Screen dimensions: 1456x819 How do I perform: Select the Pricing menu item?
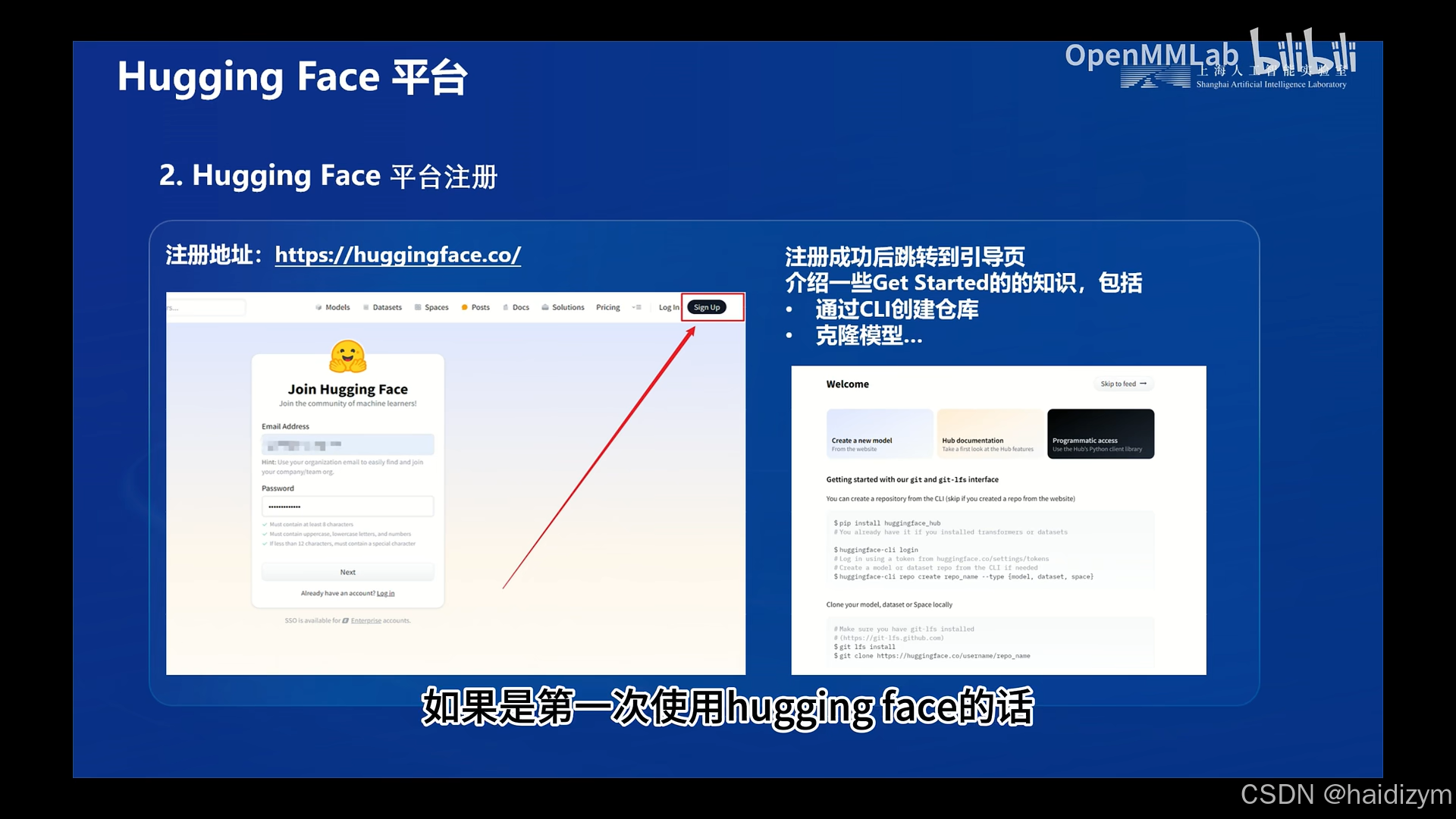[607, 307]
